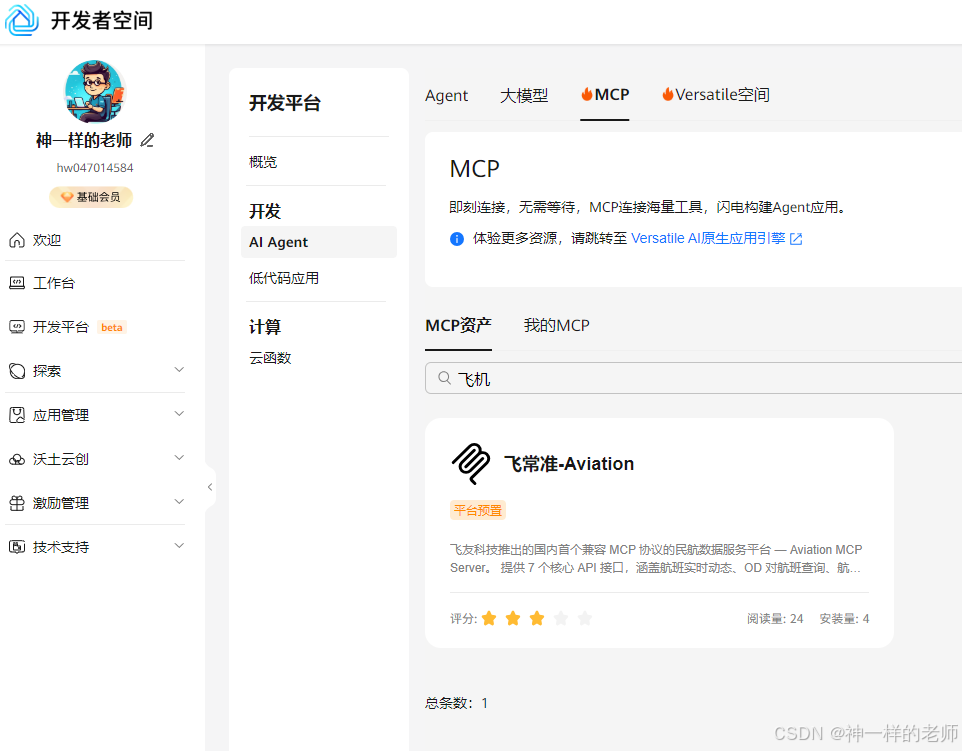Click the Aviation MCP Server description text
The width and height of the screenshot is (962, 751).
(x=656, y=558)
